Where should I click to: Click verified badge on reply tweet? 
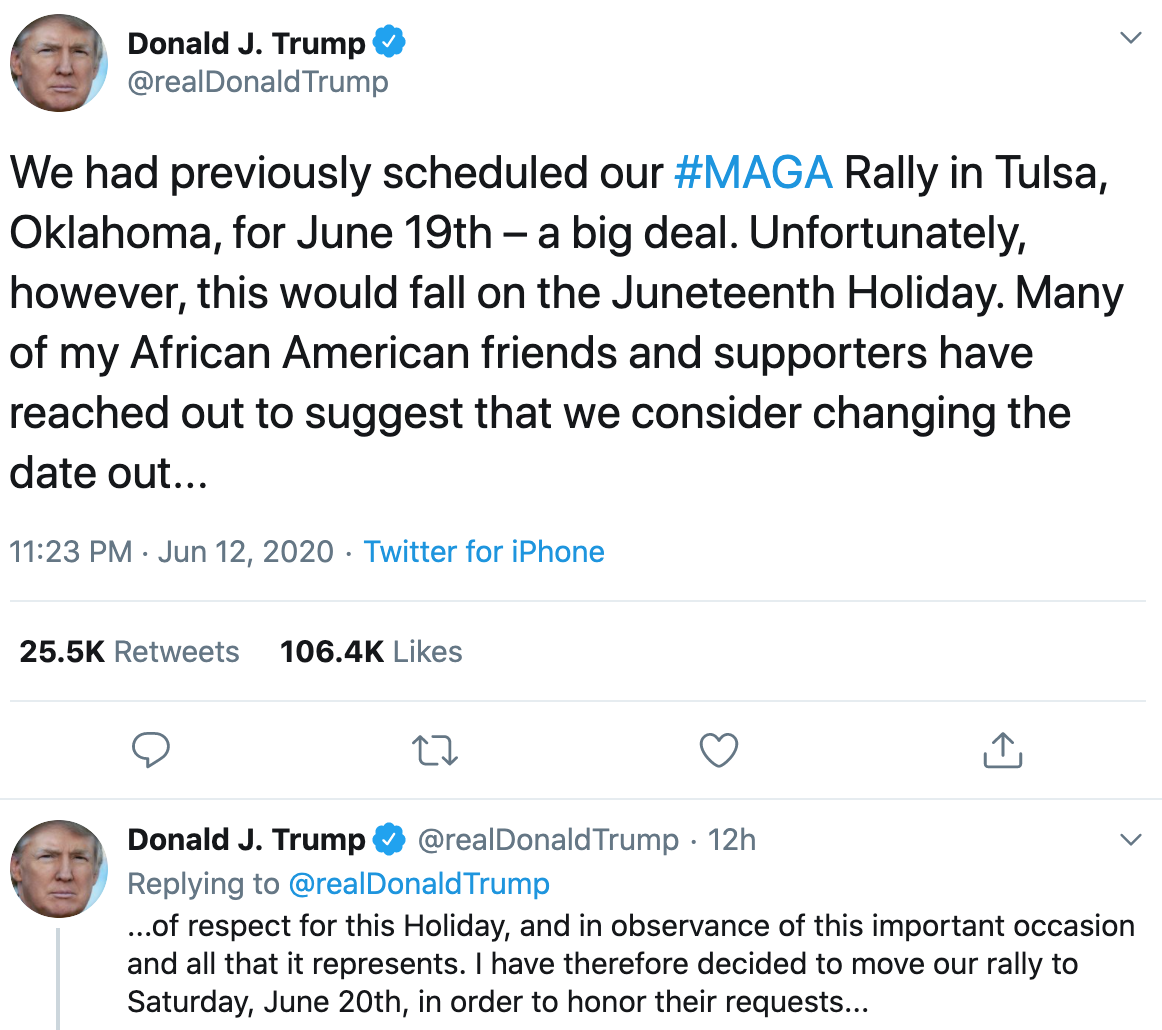(x=389, y=840)
